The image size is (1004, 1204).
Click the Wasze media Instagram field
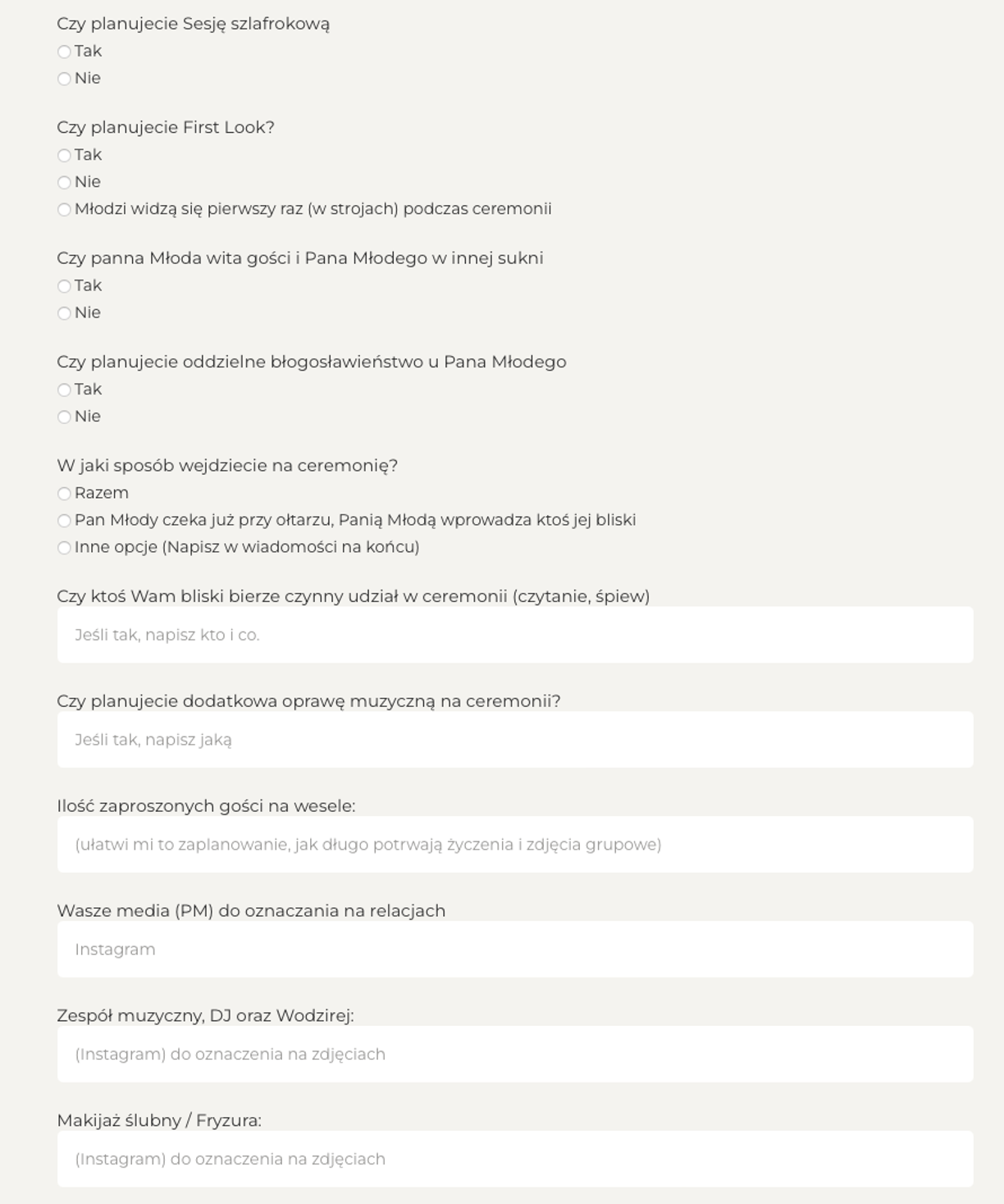[x=515, y=950]
